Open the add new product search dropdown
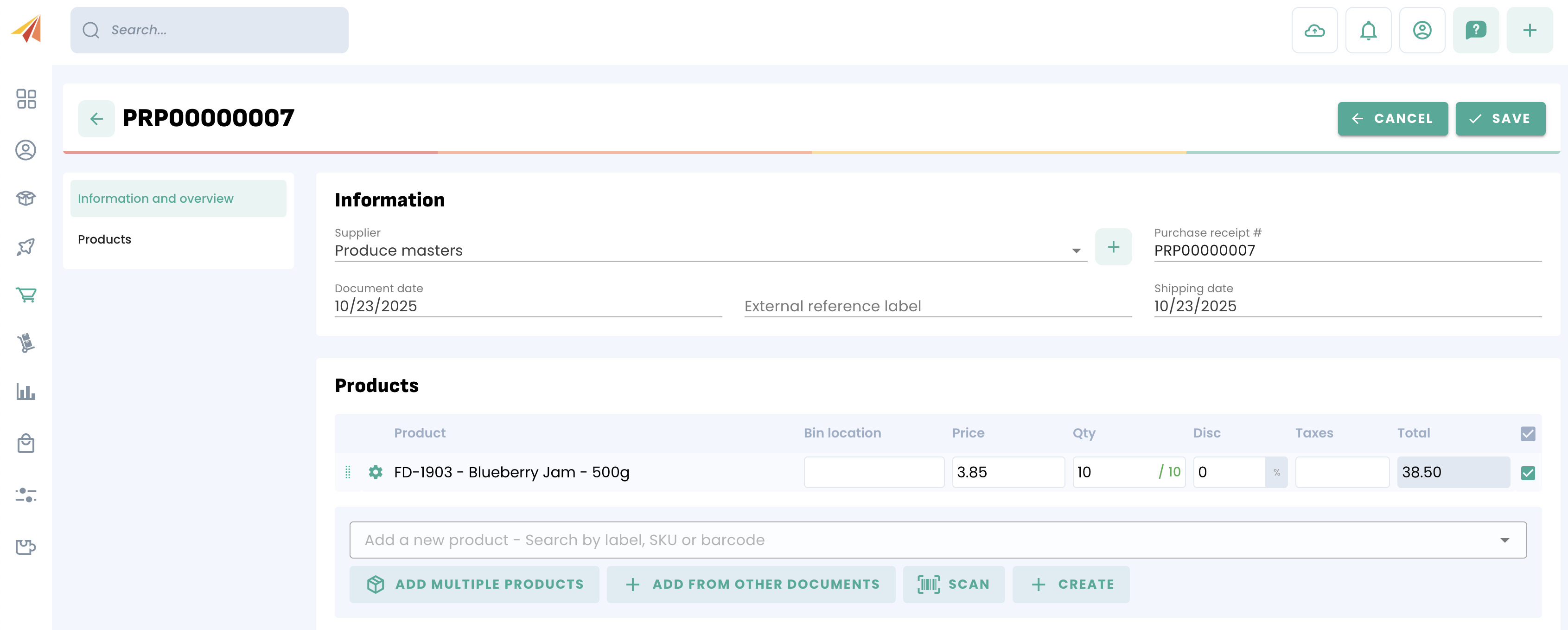 [x=1504, y=540]
